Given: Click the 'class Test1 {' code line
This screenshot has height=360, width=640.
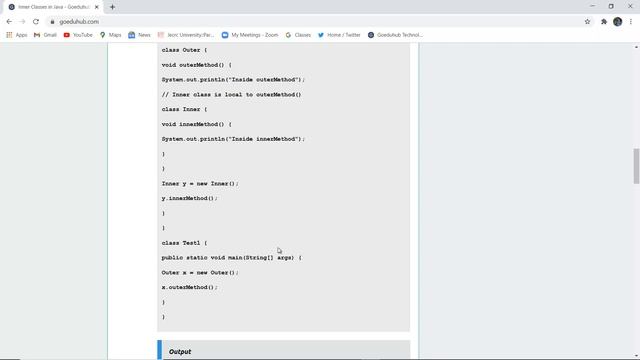Looking at the screenshot, I should pos(184,243).
